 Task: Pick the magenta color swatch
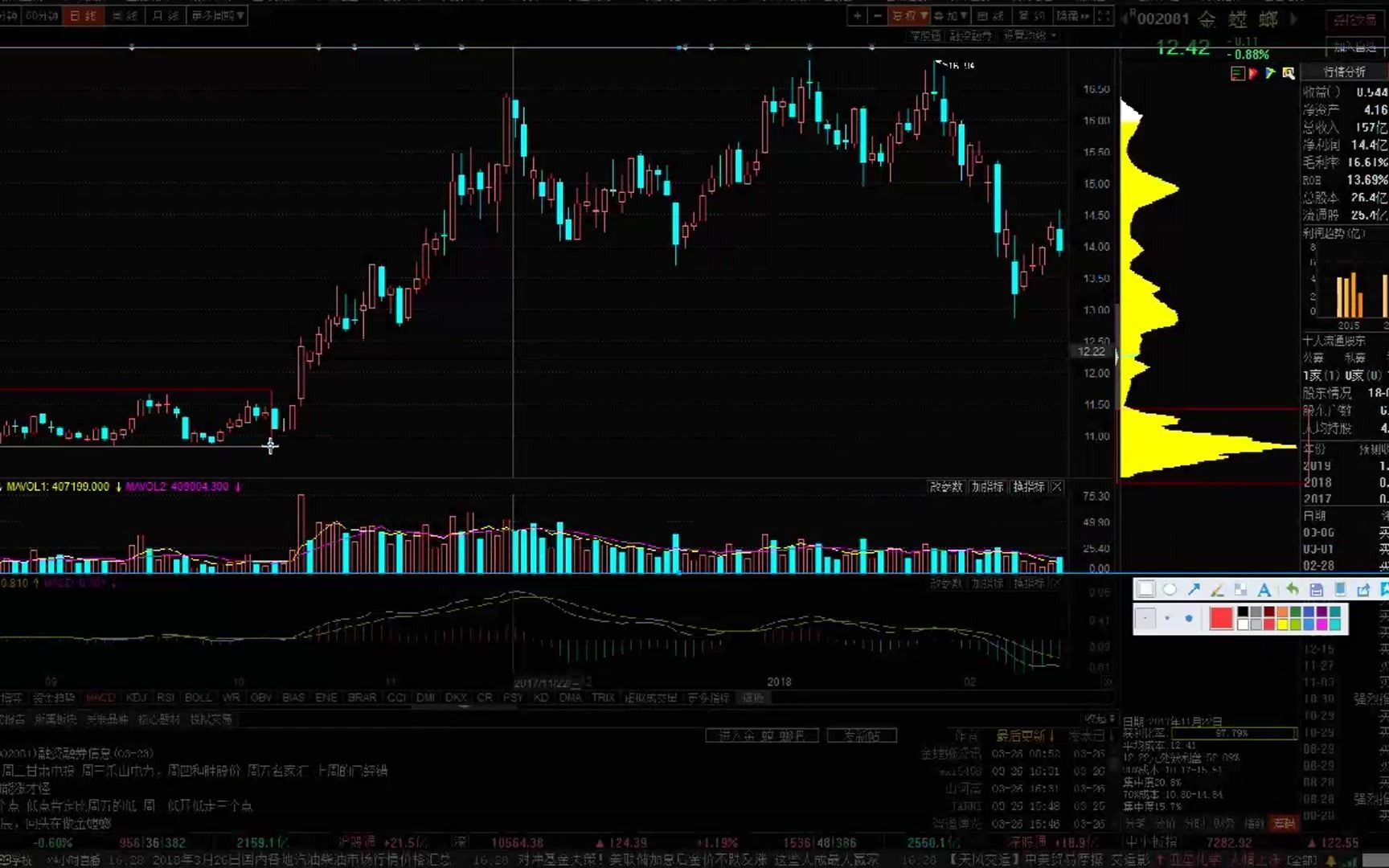[1321, 624]
